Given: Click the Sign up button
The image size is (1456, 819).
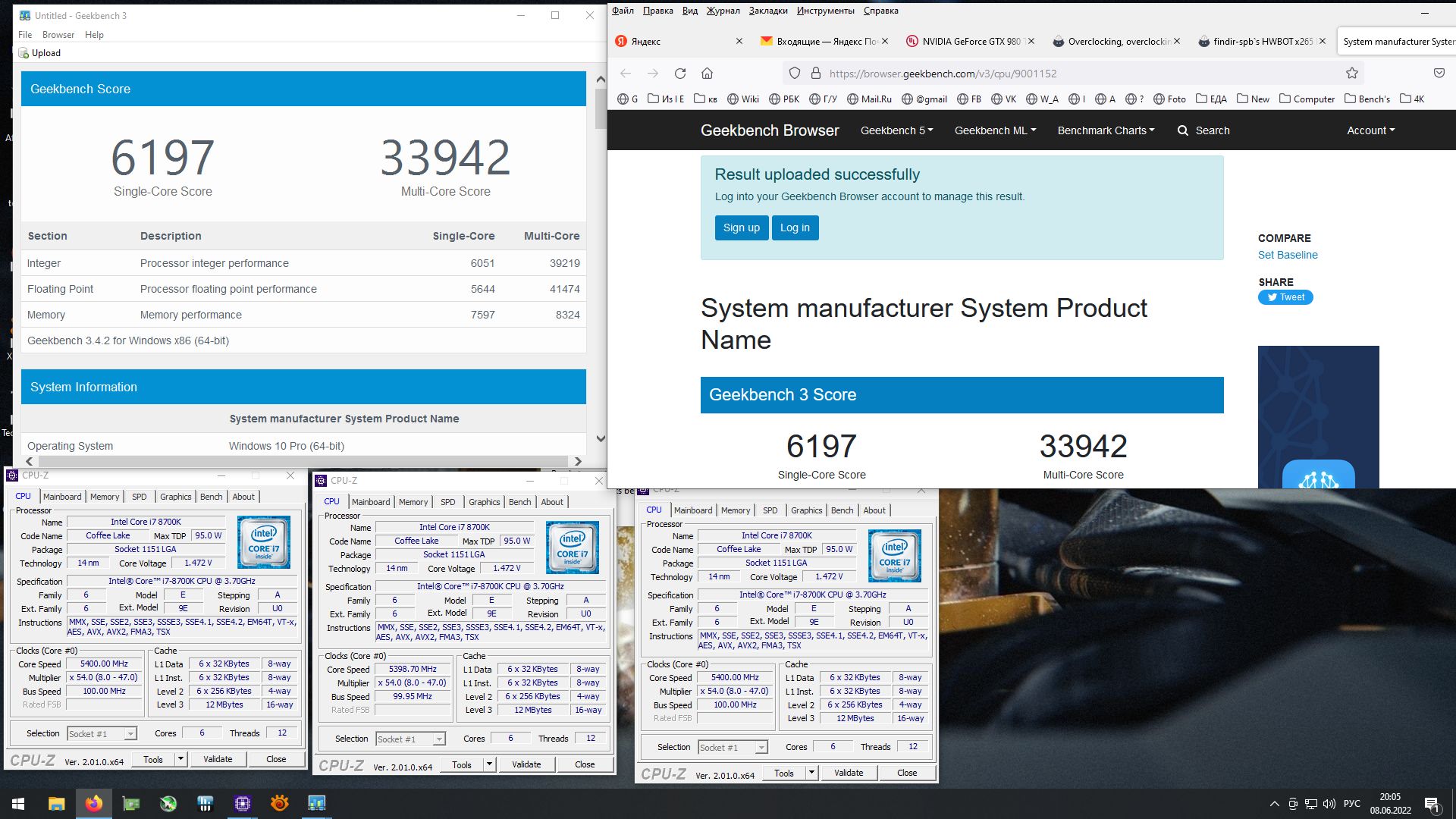Looking at the screenshot, I should click(x=741, y=227).
